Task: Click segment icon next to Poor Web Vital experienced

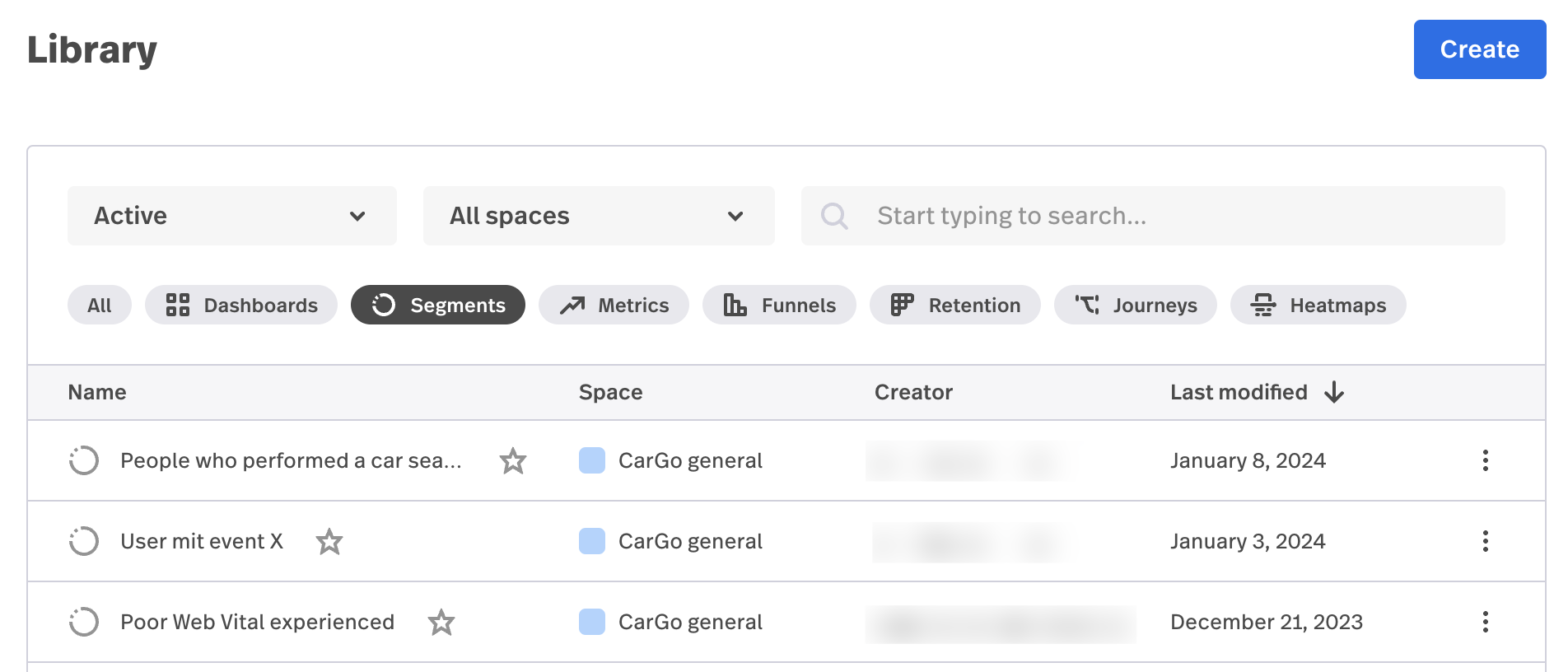Action: [84, 622]
